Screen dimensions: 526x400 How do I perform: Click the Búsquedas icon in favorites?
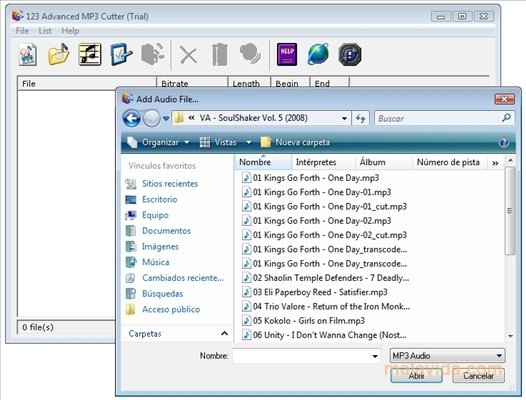coord(130,294)
